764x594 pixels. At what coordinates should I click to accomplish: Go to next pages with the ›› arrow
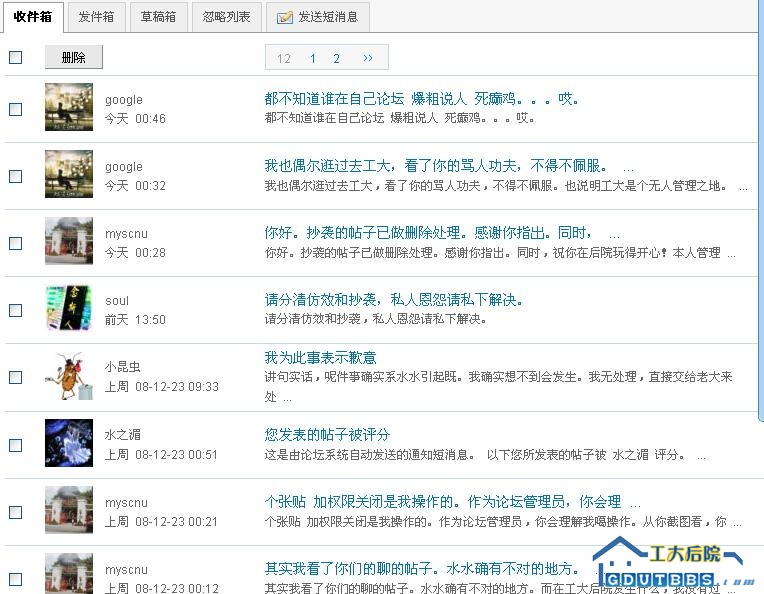368,58
